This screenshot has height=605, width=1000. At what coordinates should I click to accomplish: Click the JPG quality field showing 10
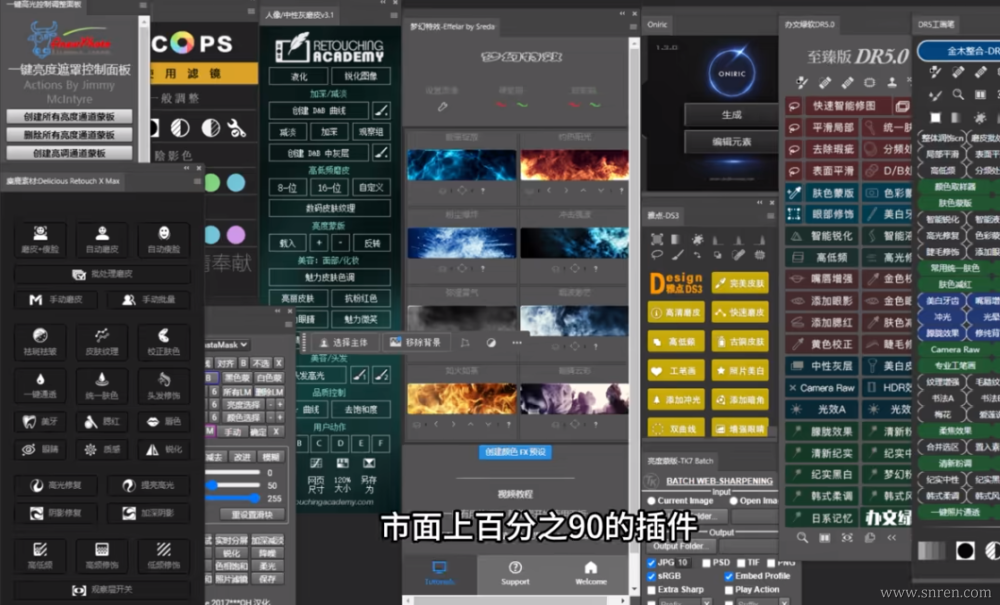point(683,563)
